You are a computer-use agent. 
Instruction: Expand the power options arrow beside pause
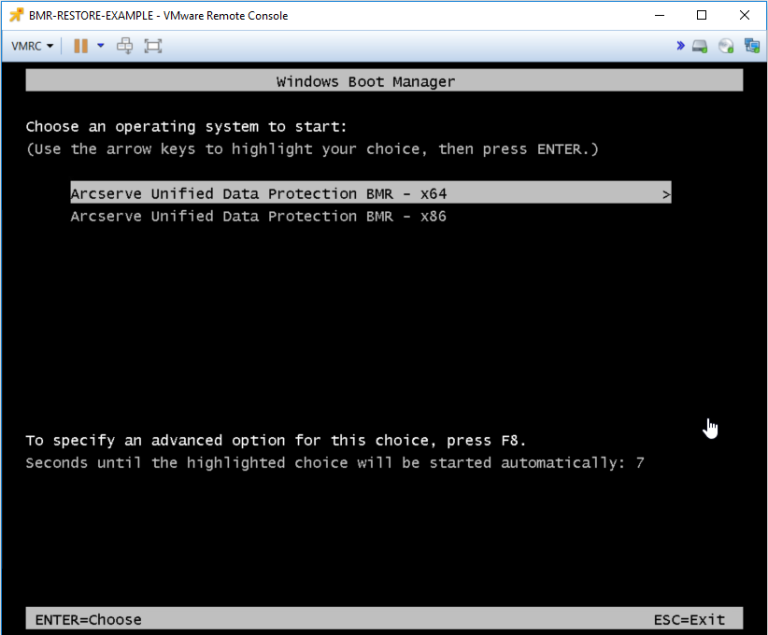click(100, 46)
